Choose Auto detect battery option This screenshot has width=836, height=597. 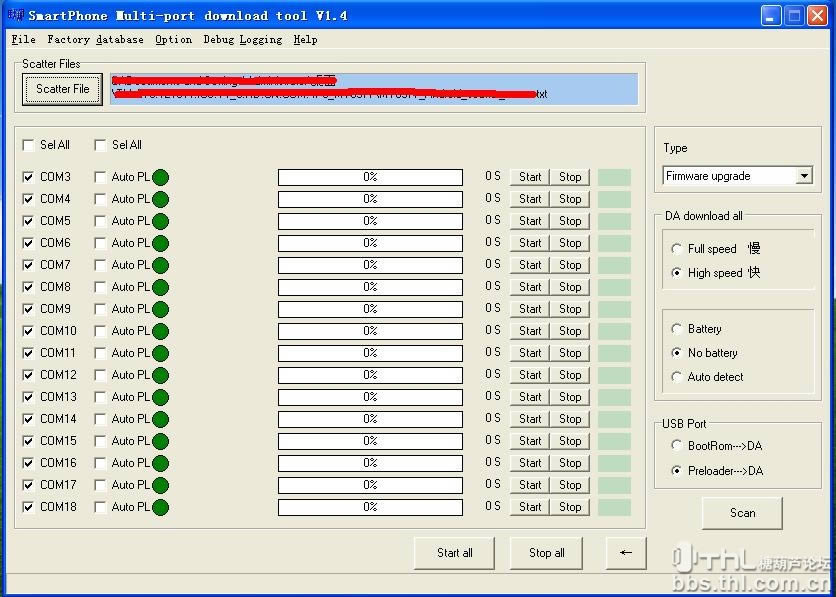677,377
